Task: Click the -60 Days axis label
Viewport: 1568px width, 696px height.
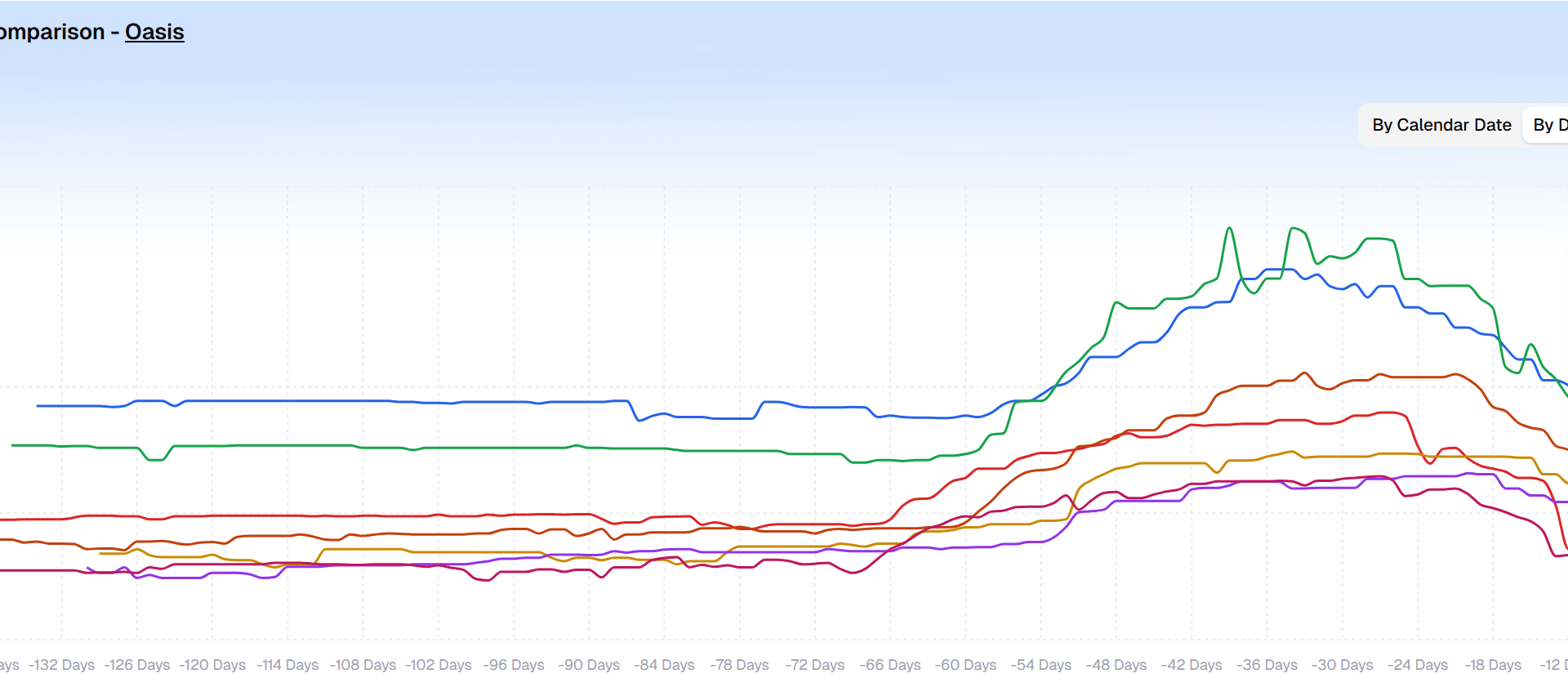Action: pyautogui.click(x=965, y=665)
